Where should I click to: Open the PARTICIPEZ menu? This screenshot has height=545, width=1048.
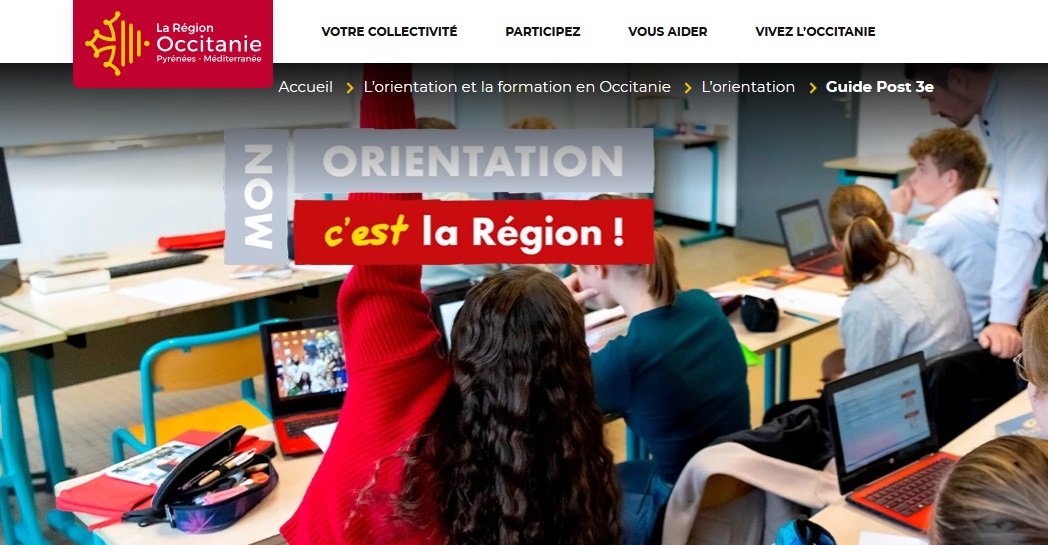coord(543,31)
